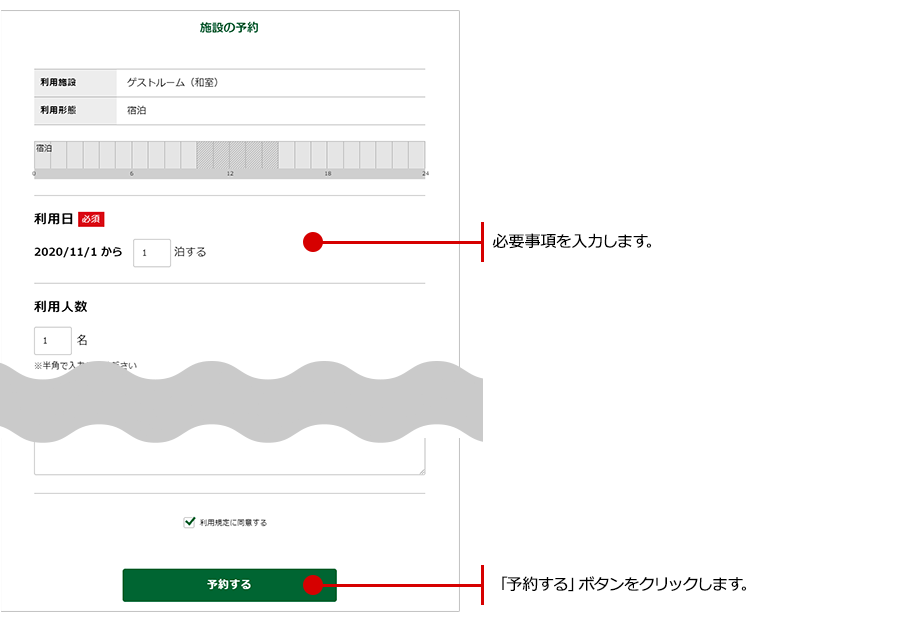Focus the nights input before 泊する
This screenshot has height=624, width=900.
click(152, 252)
